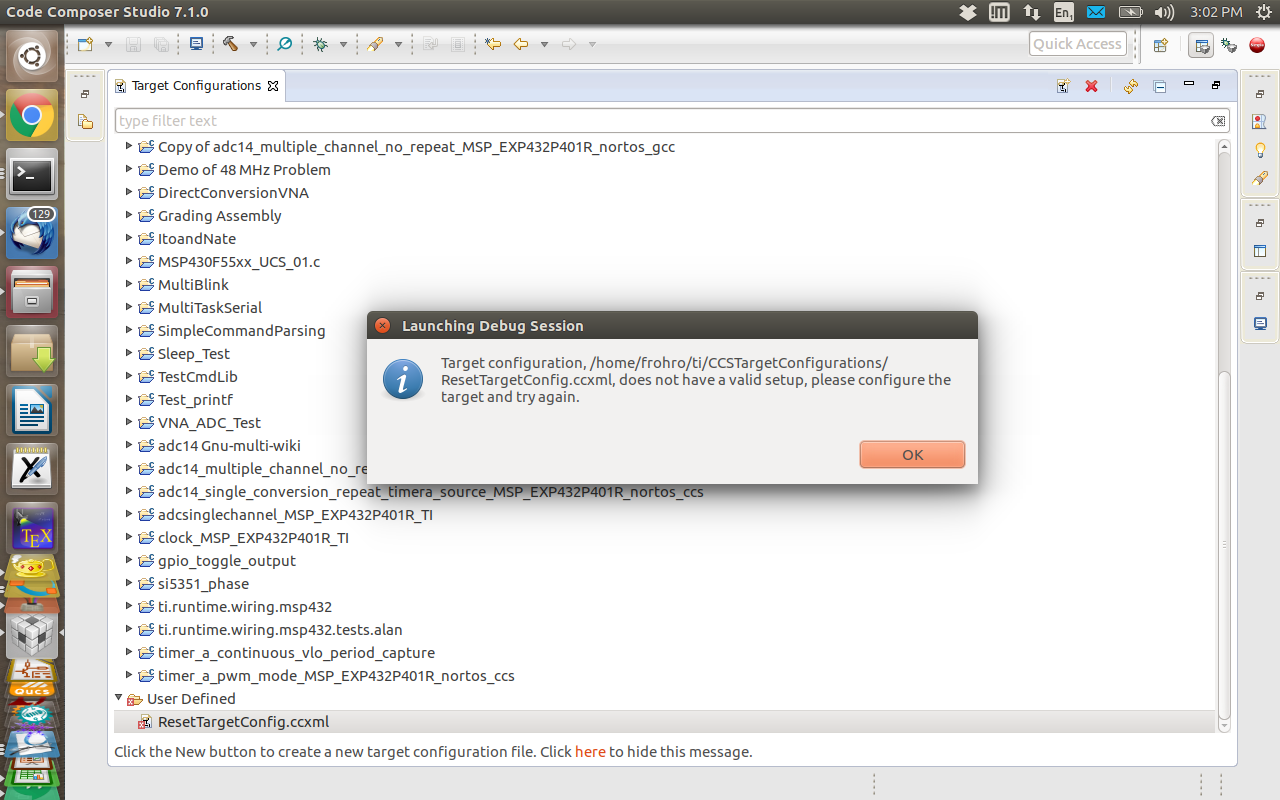Click the Collapse All icon
The width and height of the screenshot is (1280, 800).
point(1159,87)
